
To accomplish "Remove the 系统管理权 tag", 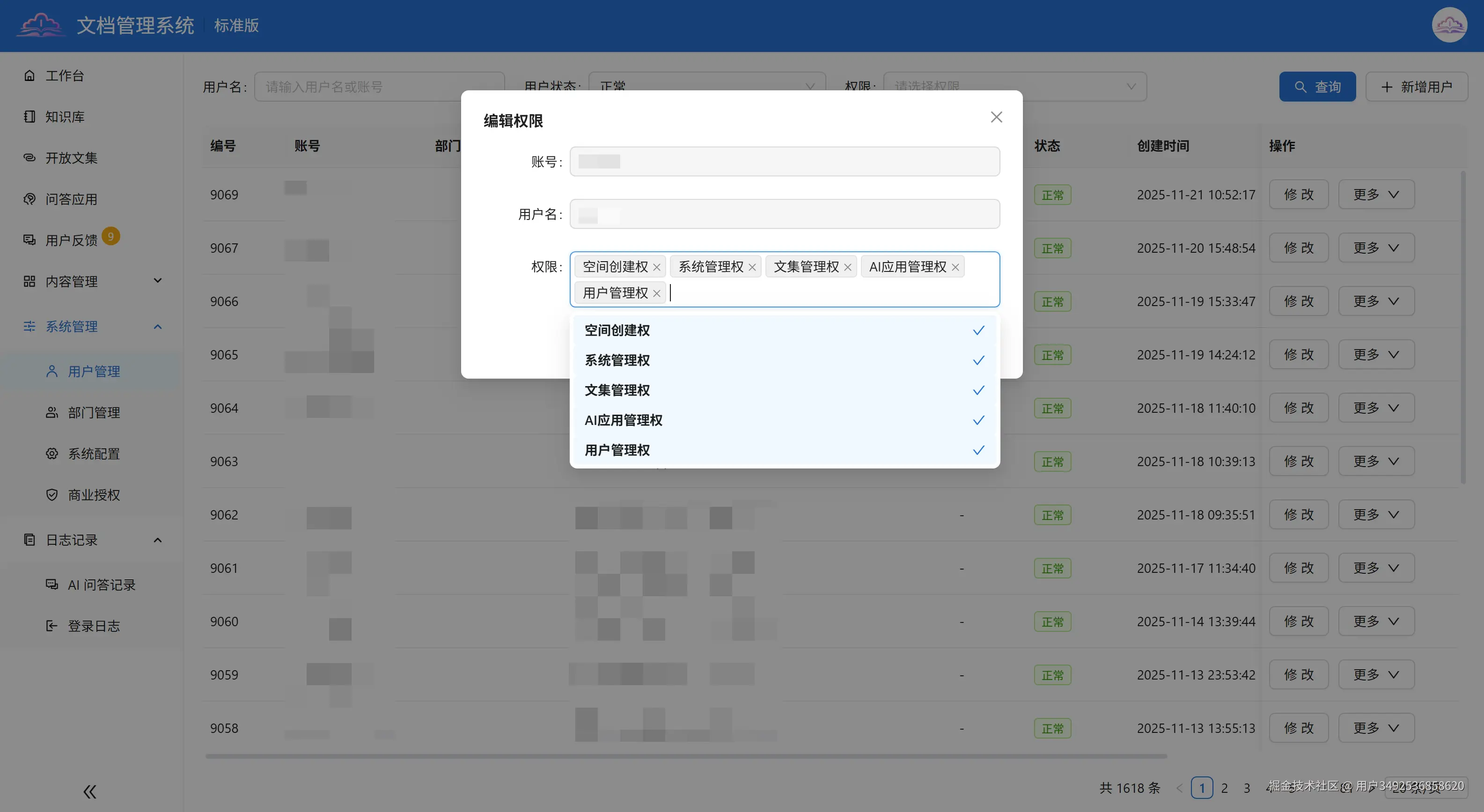I will coord(752,267).
